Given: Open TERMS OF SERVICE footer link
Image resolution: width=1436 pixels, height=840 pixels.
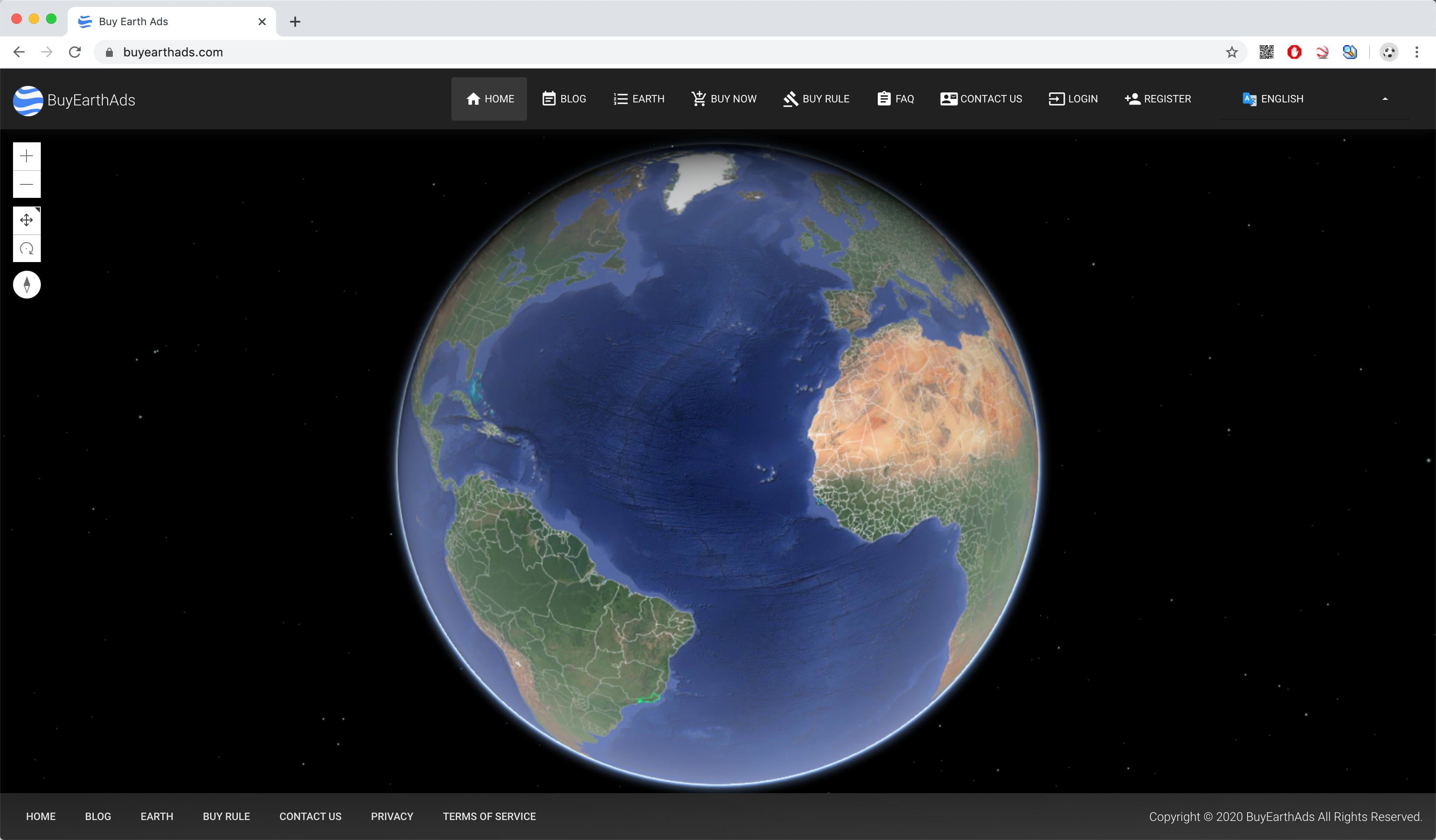Looking at the screenshot, I should 490,817.
